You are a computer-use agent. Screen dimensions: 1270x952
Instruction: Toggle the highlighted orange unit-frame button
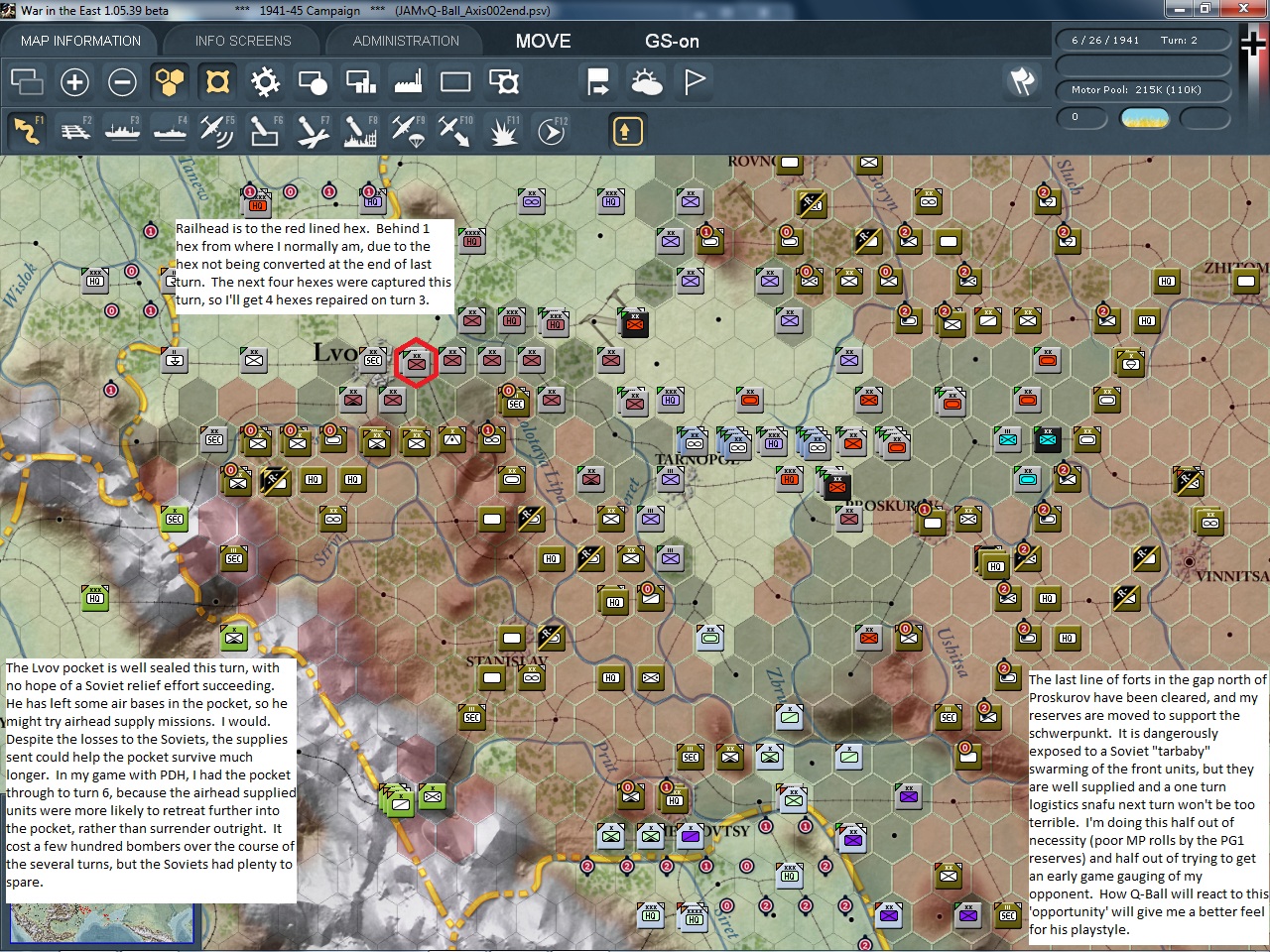point(217,81)
